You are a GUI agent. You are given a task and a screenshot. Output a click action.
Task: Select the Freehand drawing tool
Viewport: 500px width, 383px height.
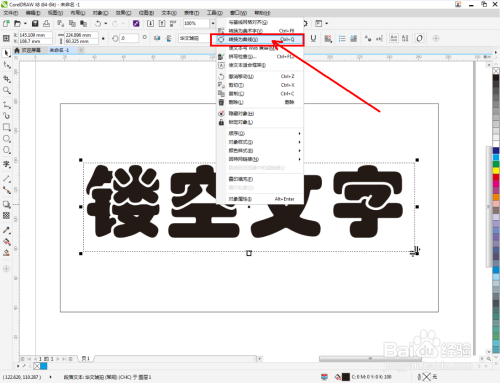coord(6,105)
